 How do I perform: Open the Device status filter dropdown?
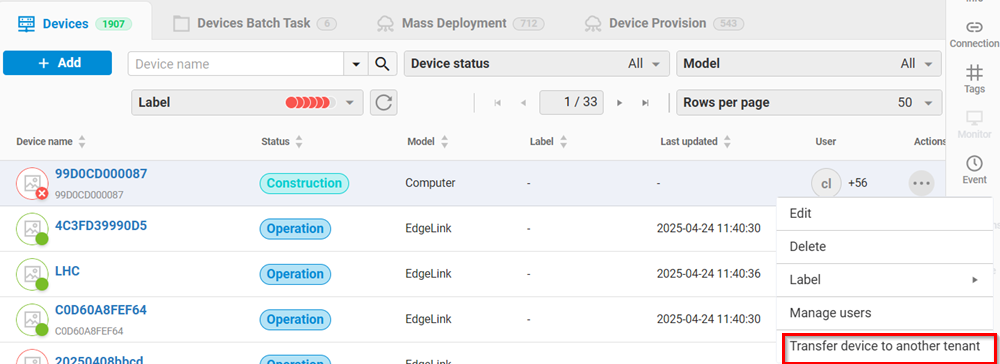537,64
